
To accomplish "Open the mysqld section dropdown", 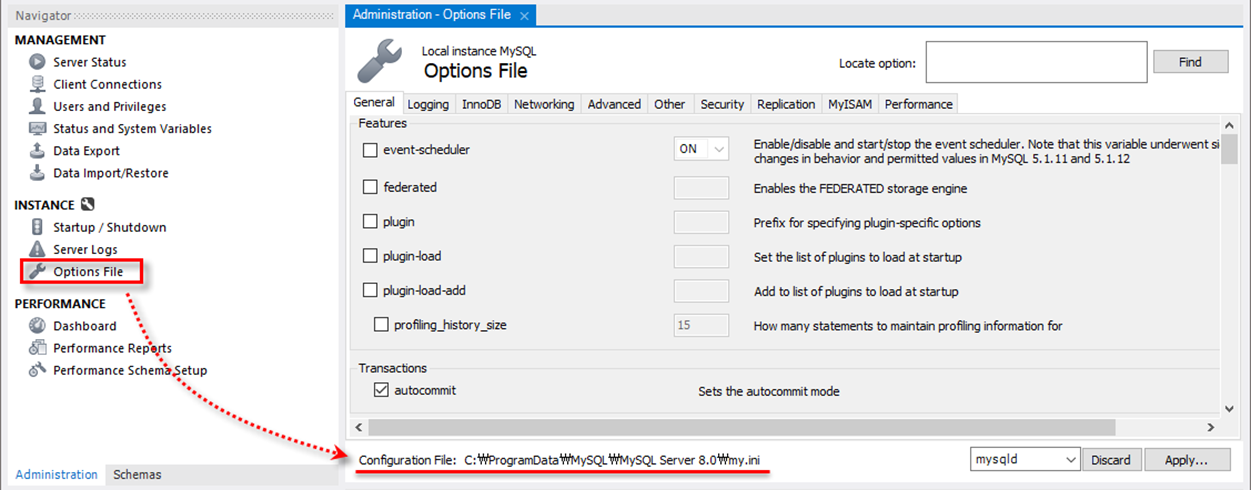I will coord(1025,459).
